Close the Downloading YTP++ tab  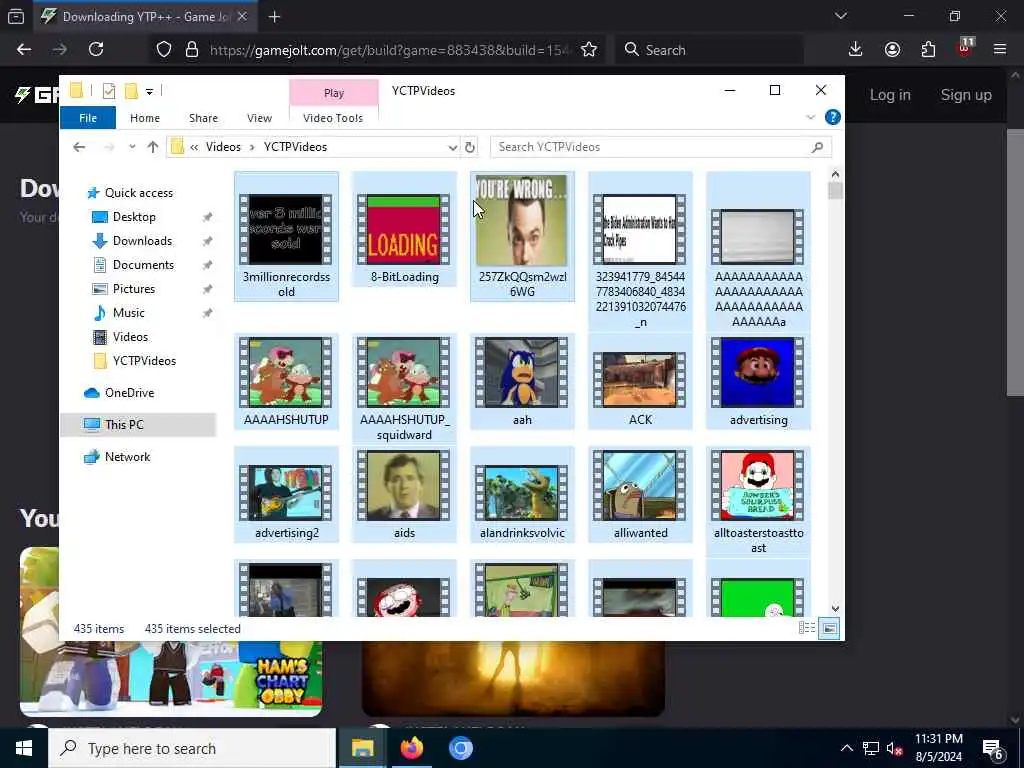coord(242,17)
